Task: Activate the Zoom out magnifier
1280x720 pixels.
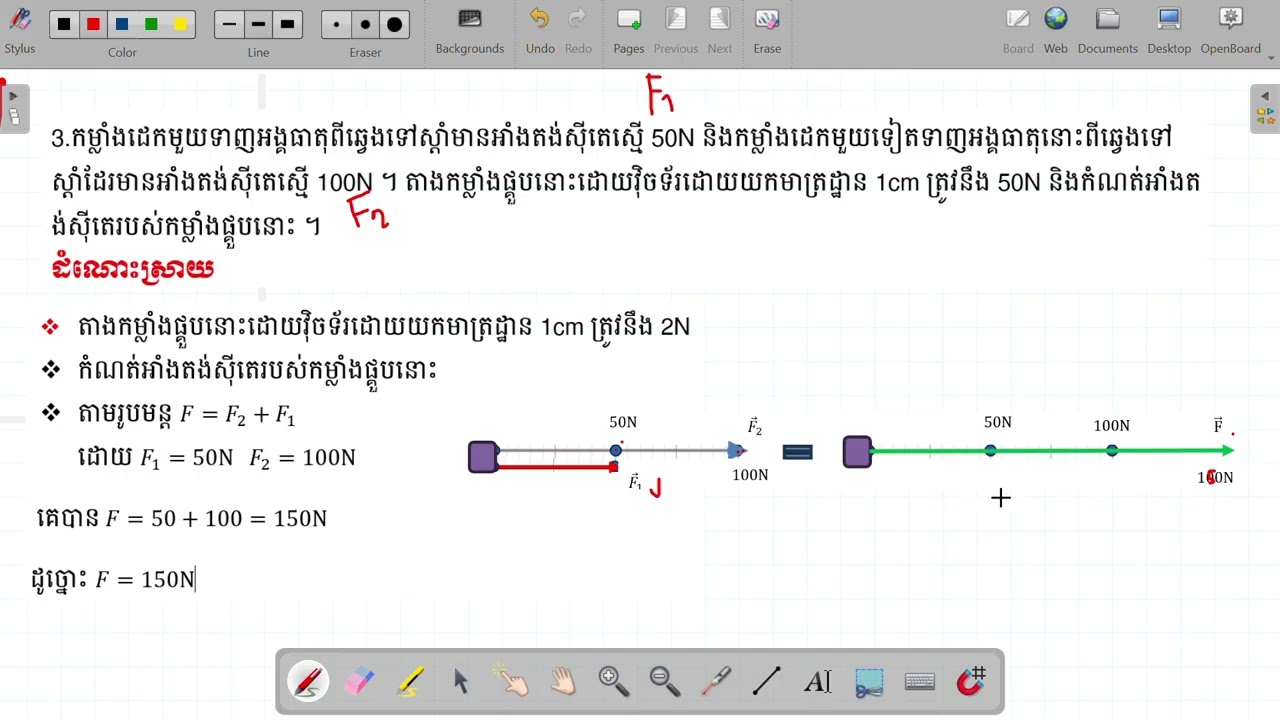Action: pyautogui.click(x=665, y=682)
